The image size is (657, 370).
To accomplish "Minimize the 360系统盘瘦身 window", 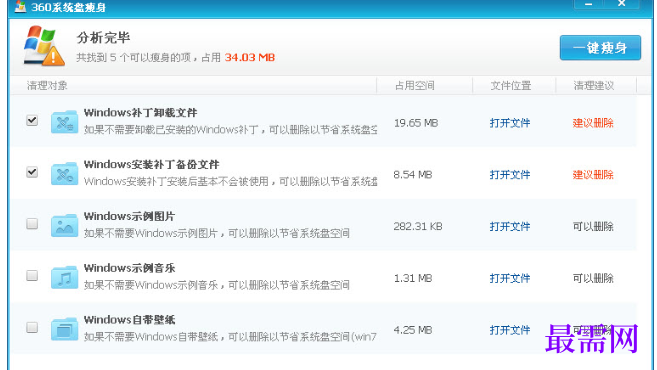I will tap(588, 4).
